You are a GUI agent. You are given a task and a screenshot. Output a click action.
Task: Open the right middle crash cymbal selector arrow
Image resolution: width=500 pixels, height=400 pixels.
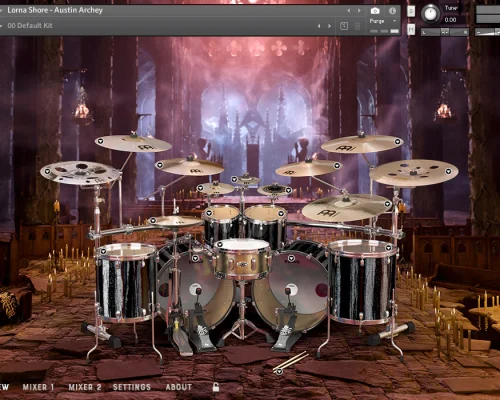click(x=337, y=165)
